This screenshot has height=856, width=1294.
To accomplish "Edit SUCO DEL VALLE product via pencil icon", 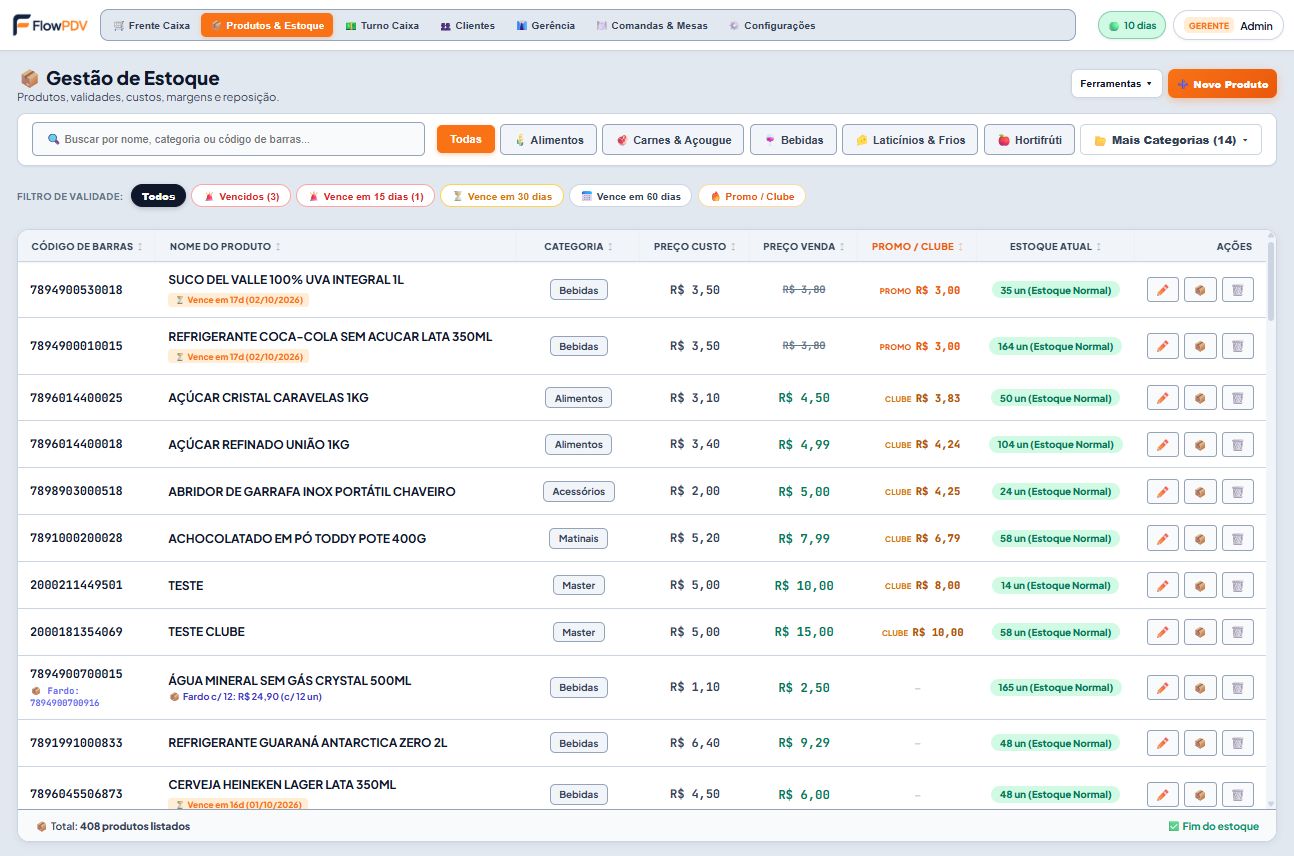I will (x=1162, y=290).
